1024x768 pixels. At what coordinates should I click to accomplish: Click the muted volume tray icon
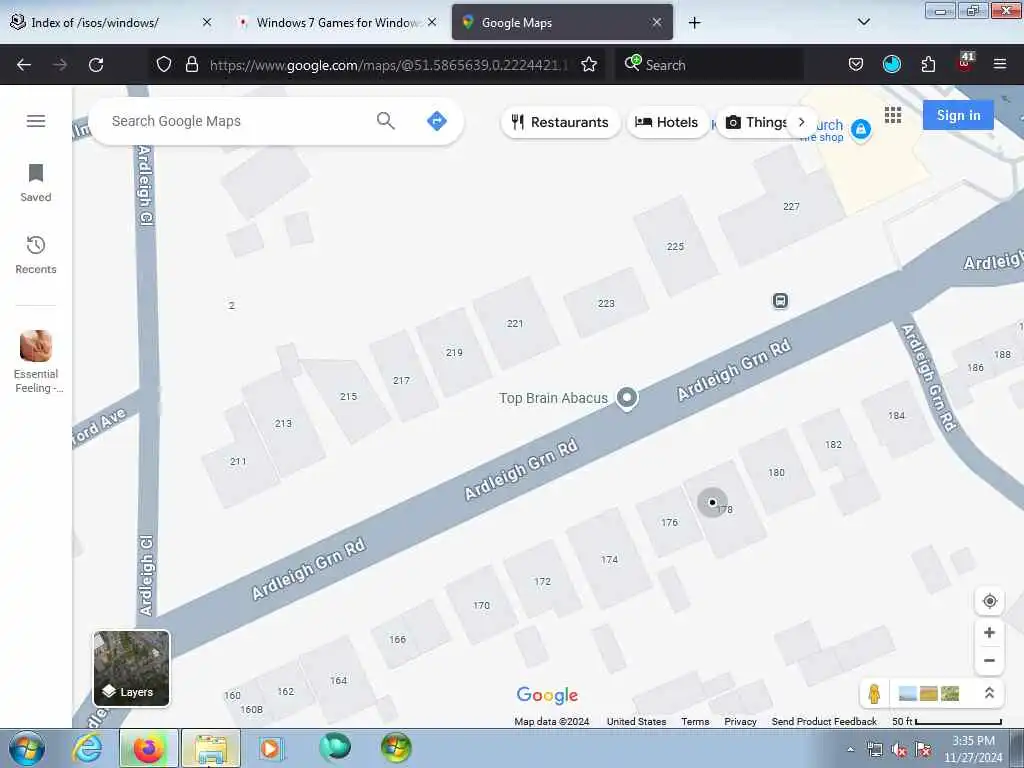(x=899, y=750)
